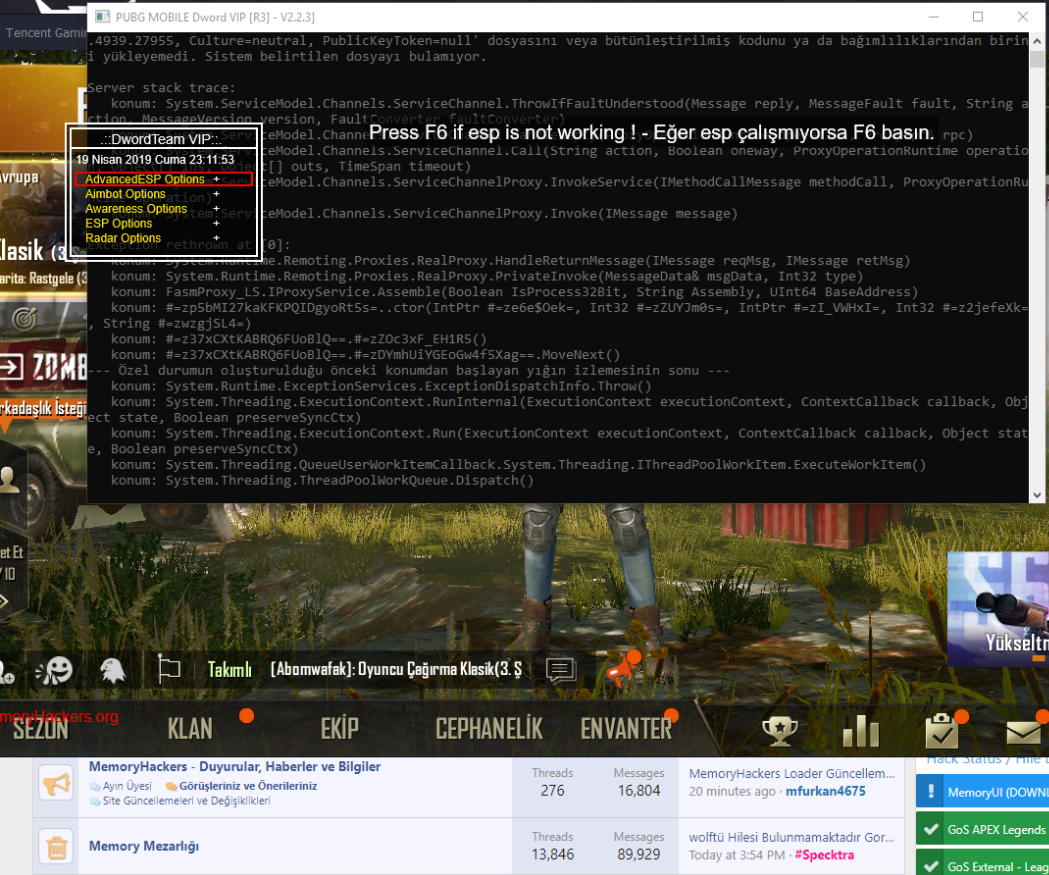Viewport: 1049px width, 875px height.
Task: Click console vertical scrollbar up arrow
Action: point(1037,40)
